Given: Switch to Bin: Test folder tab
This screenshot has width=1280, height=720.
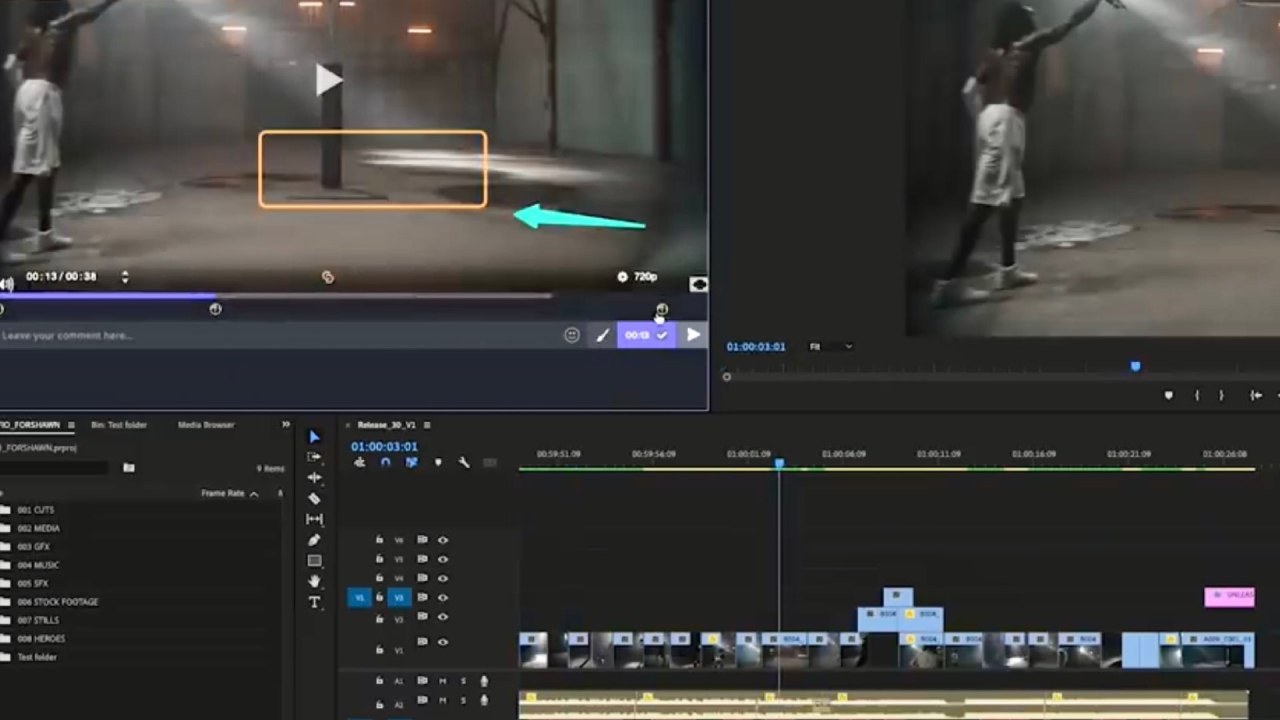Looking at the screenshot, I should (x=119, y=425).
